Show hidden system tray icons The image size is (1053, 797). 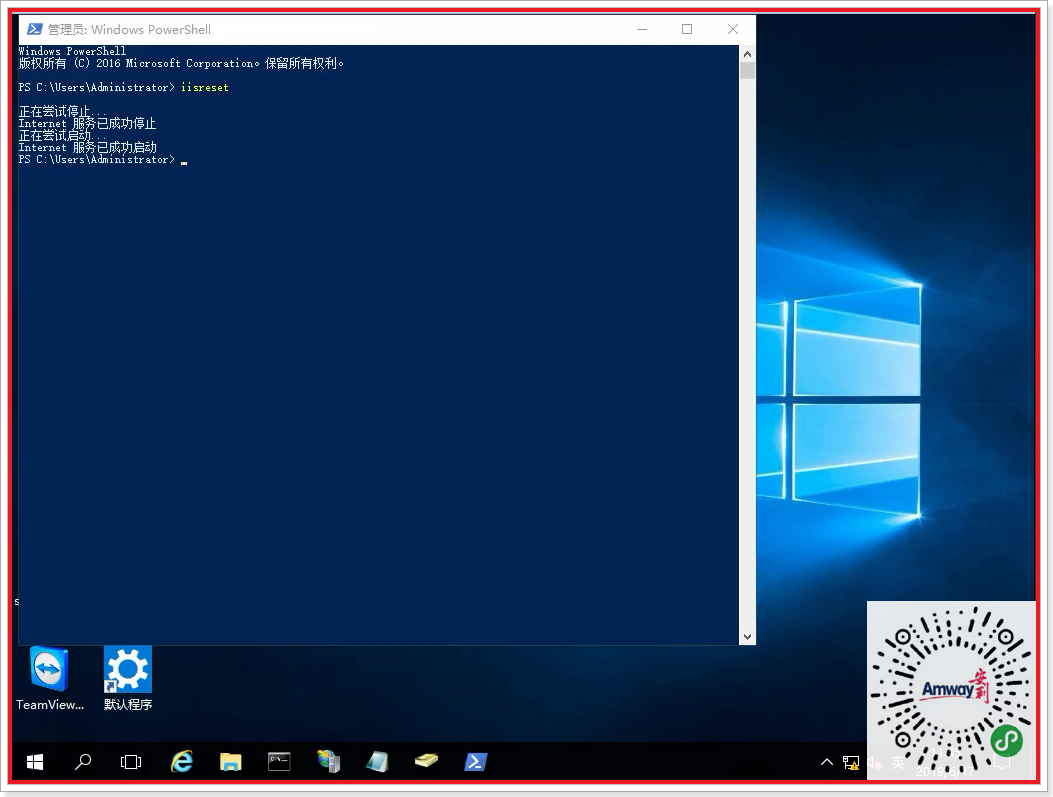tap(827, 762)
